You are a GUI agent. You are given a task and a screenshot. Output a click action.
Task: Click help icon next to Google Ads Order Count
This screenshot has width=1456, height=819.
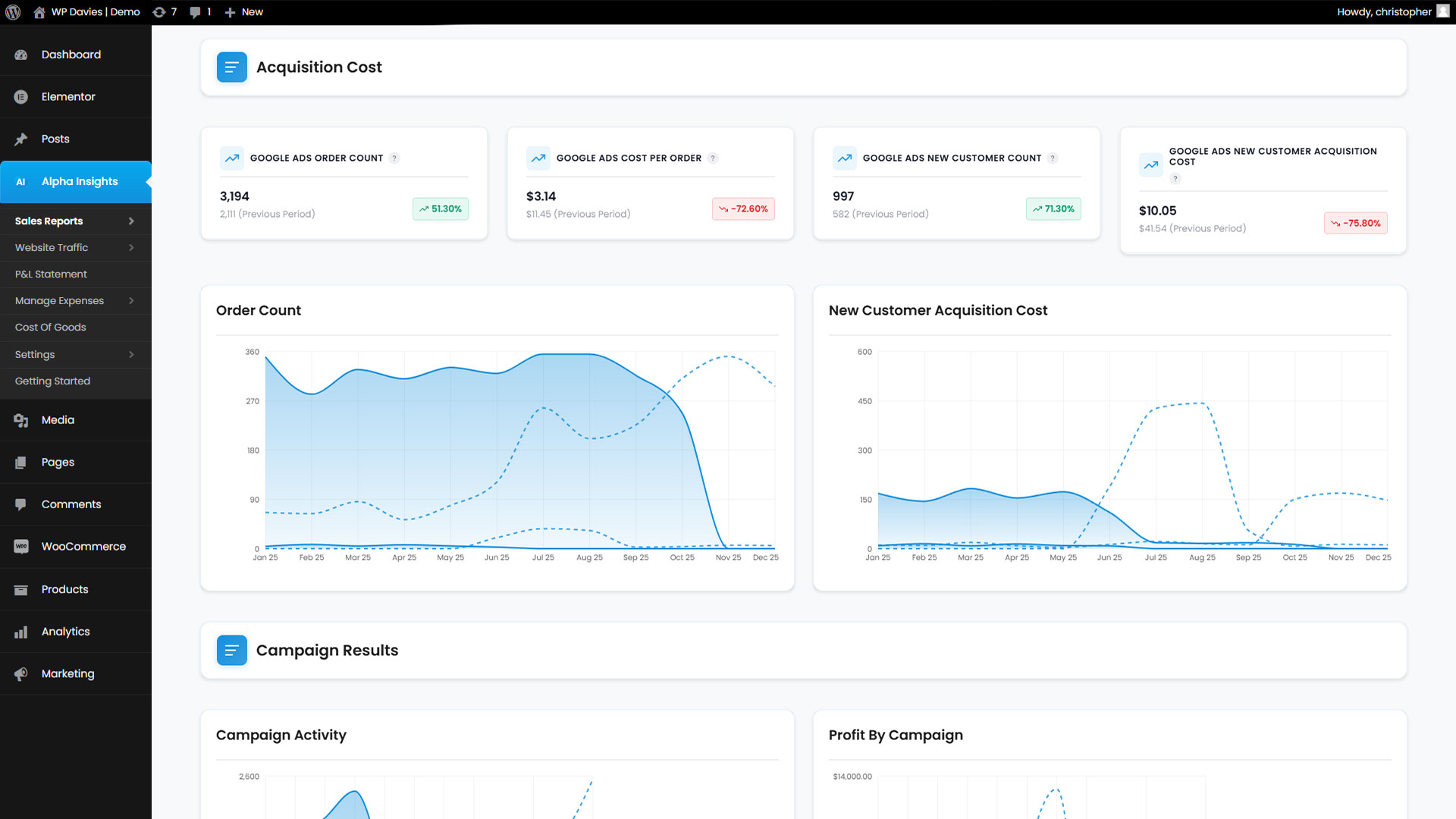pos(394,158)
